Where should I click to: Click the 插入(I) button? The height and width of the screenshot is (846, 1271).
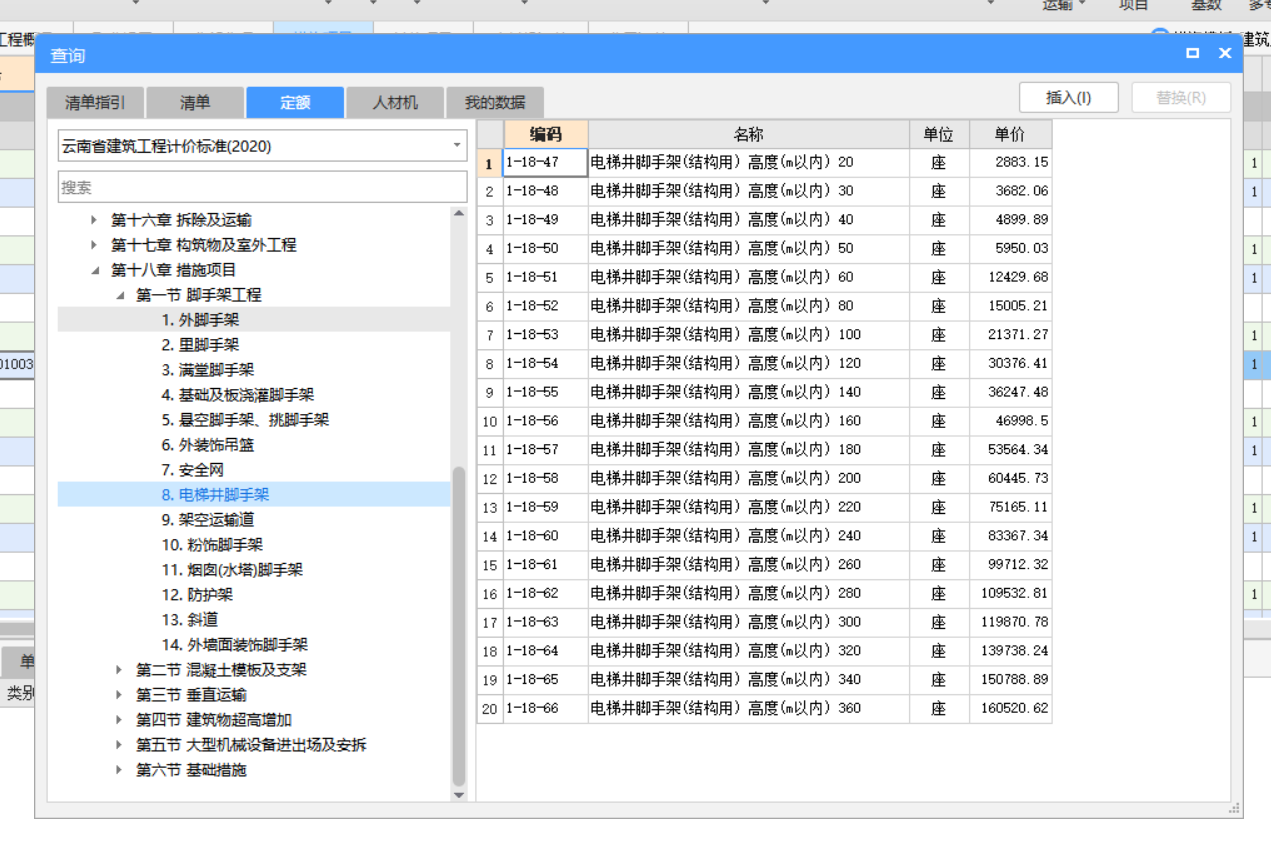click(x=1068, y=97)
